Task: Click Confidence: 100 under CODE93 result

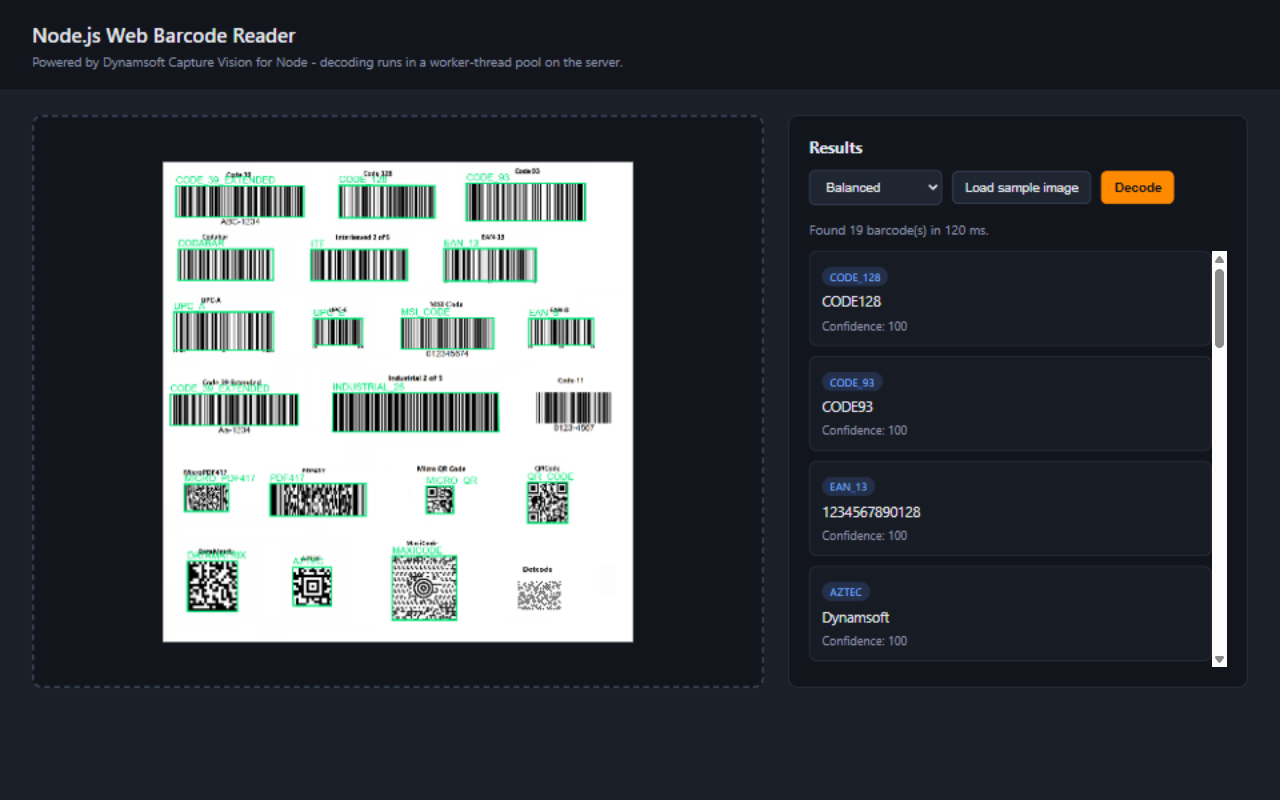Action: pos(864,430)
